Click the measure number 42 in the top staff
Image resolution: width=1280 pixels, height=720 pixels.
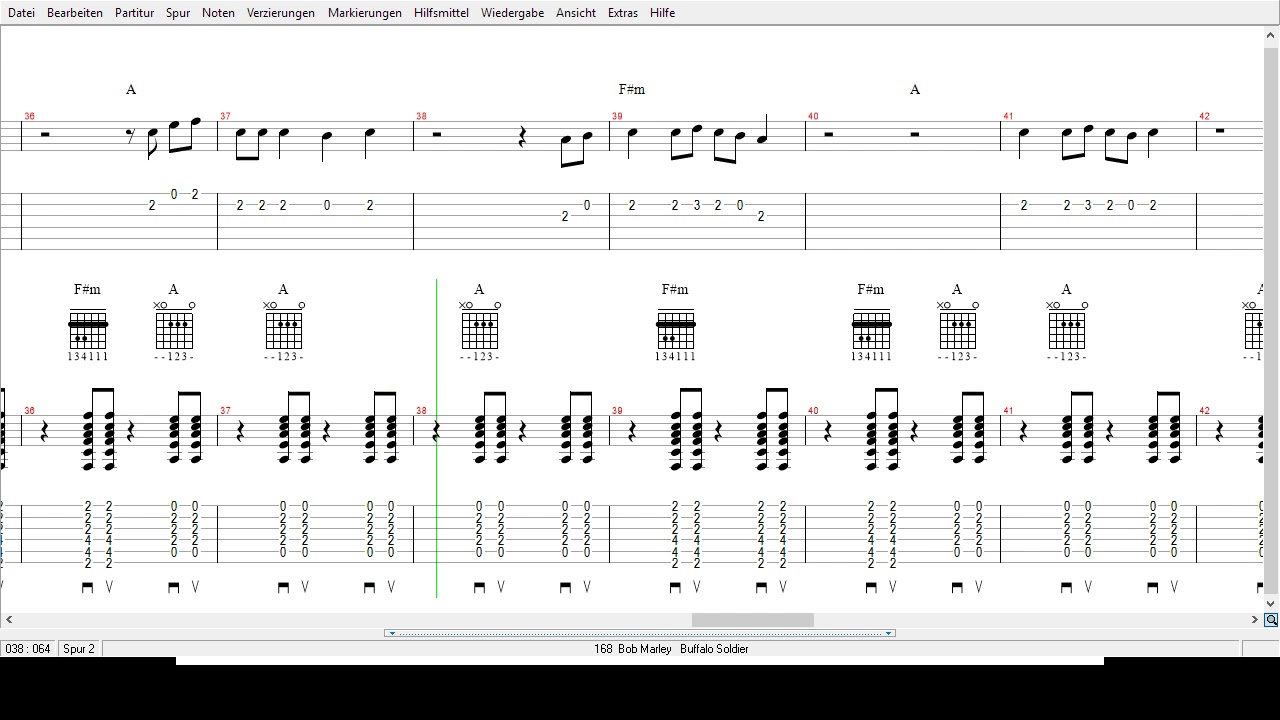1205,117
